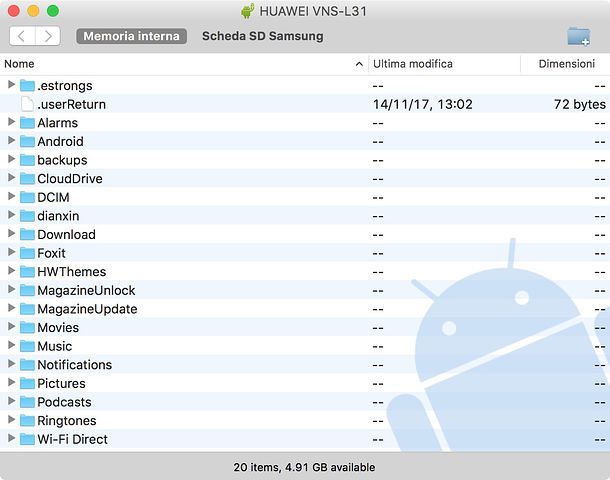Sort by Dimensioni column header

coord(566,64)
